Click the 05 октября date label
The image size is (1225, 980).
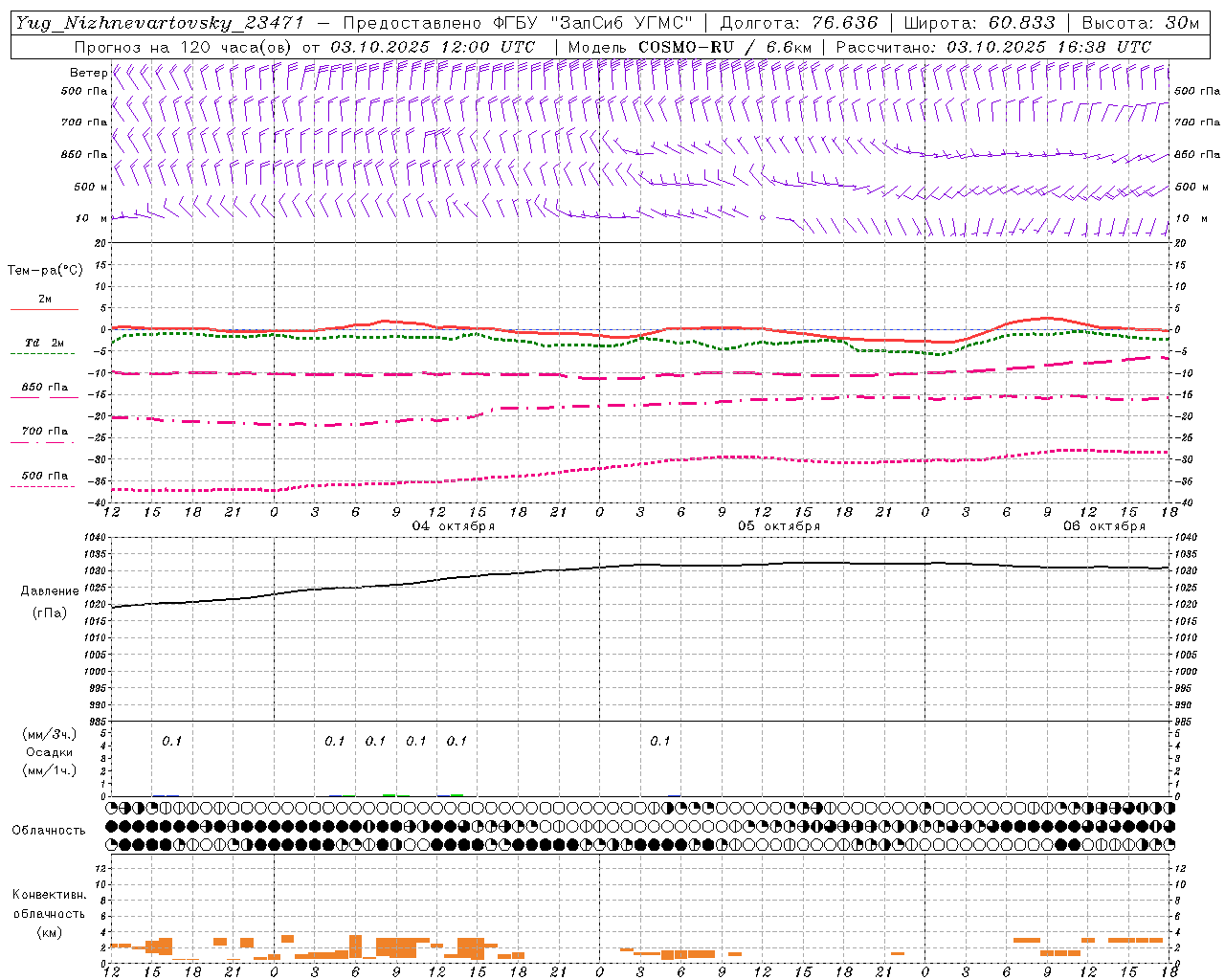point(779,526)
